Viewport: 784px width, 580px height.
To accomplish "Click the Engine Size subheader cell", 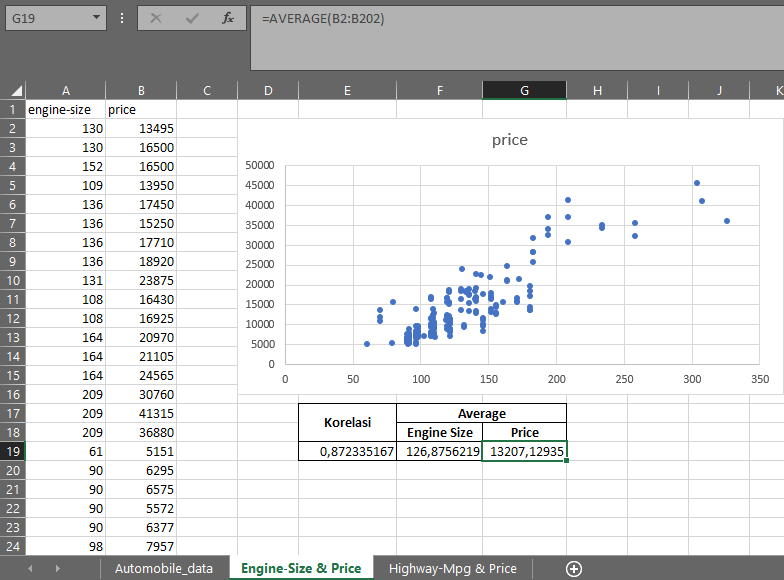I will click(440, 432).
